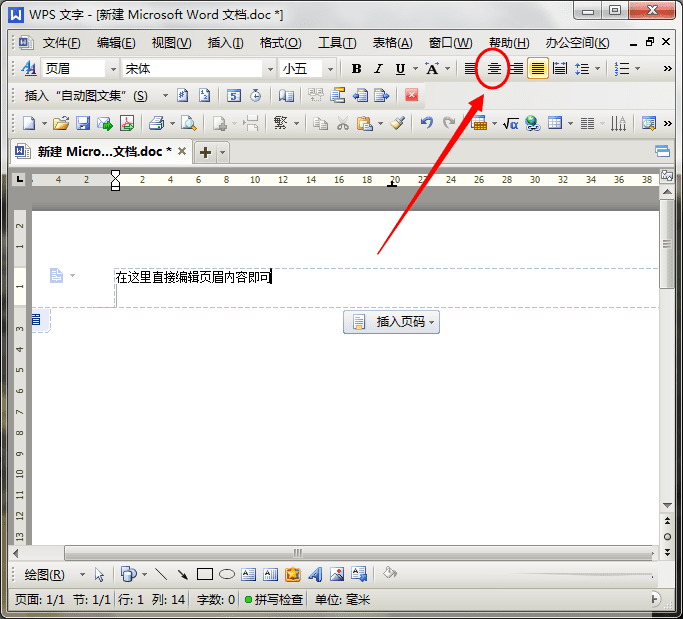
Task: Open the new tab dropdown arrow
Action: pyautogui.click(x=223, y=152)
